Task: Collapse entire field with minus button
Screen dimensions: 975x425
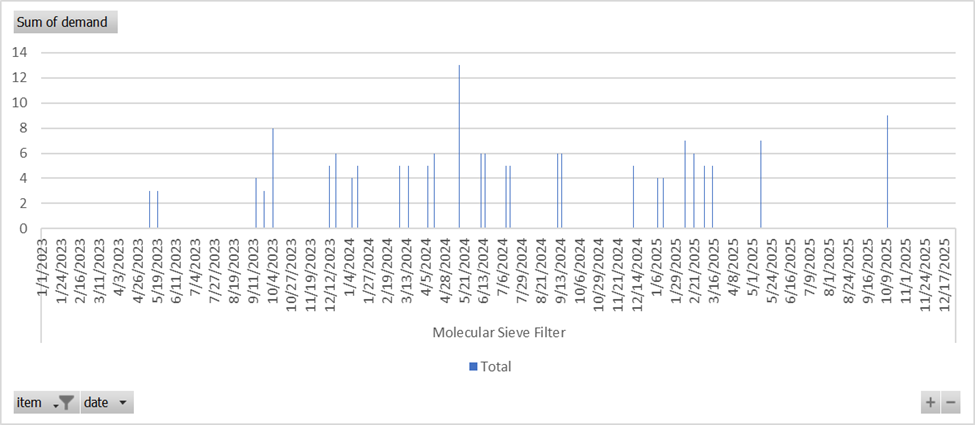Action: (950, 402)
